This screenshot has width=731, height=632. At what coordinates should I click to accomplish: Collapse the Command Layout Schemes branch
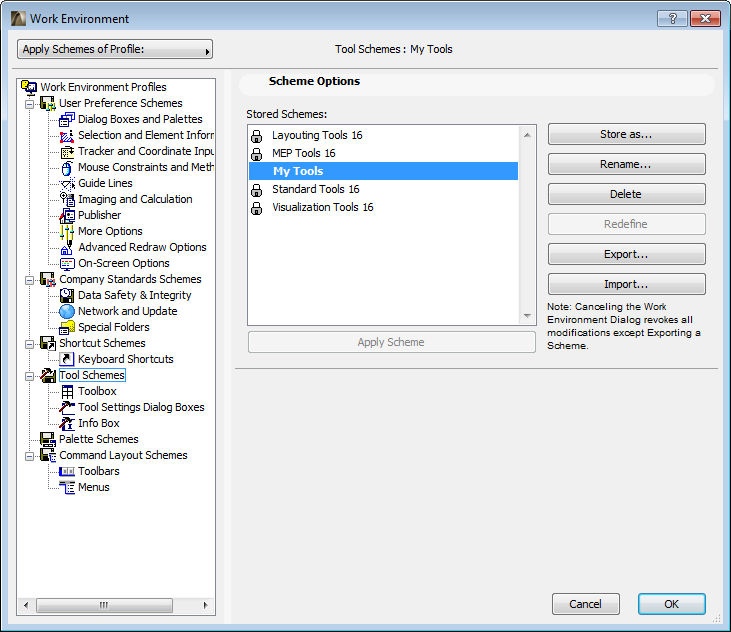(x=29, y=456)
